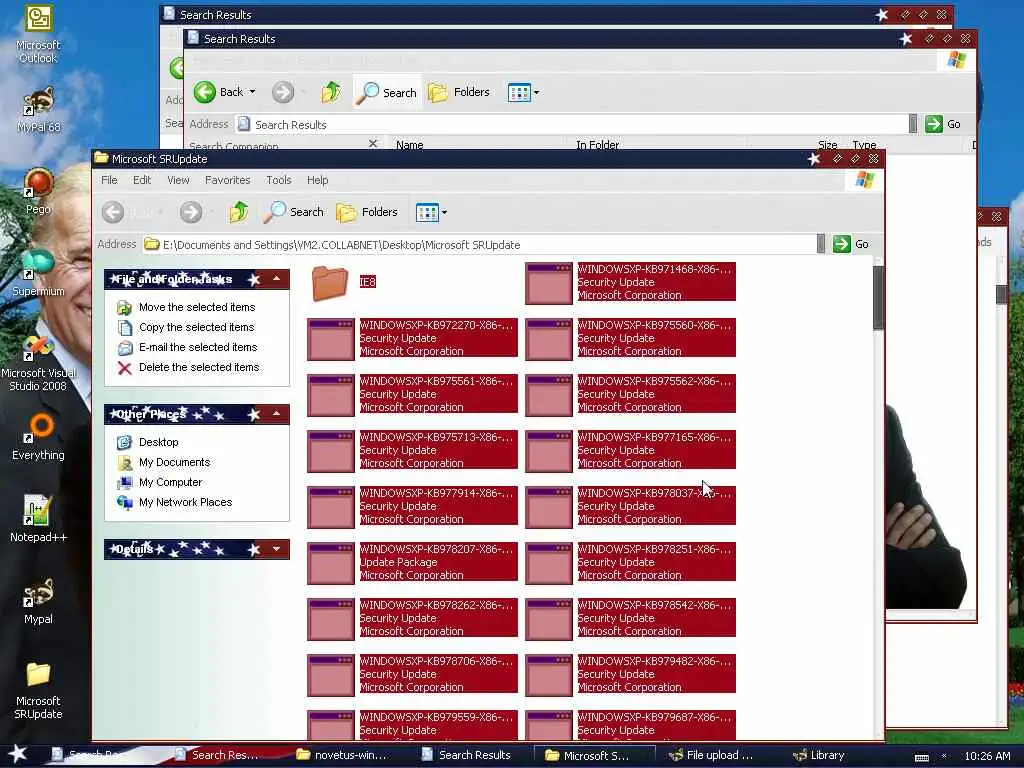Viewport: 1024px width, 768px height.
Task: Select the IE8 folder
Action: [x=344, y=283]
